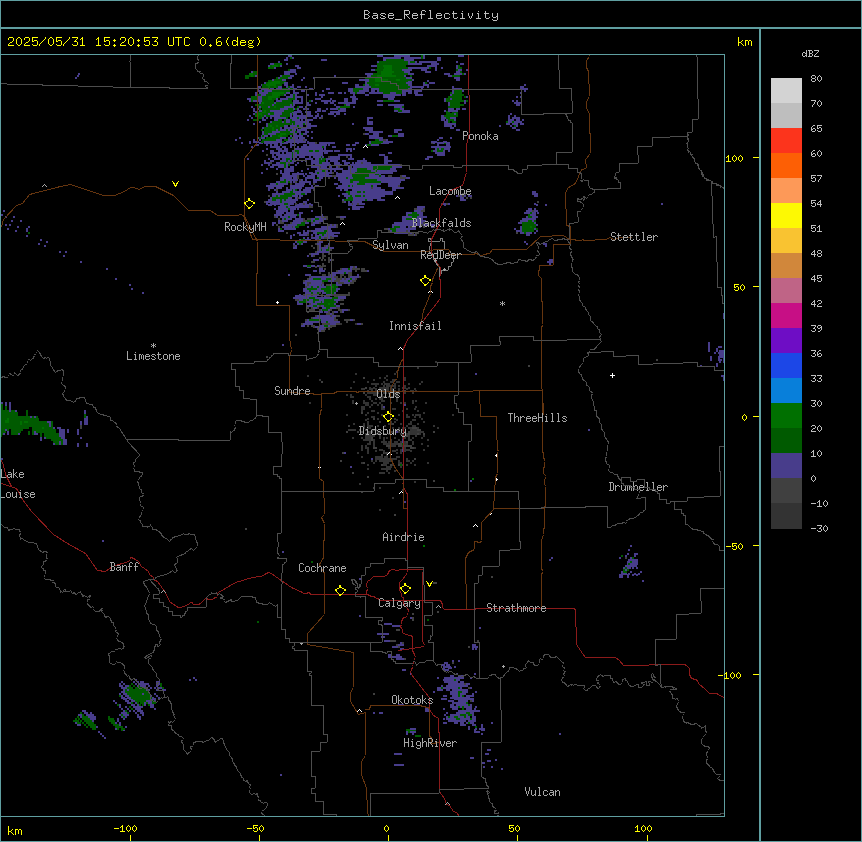Click the yellow V marker northeast of Calgary
This screenshot has width=862, height=842.
click(x=429, y=584)
